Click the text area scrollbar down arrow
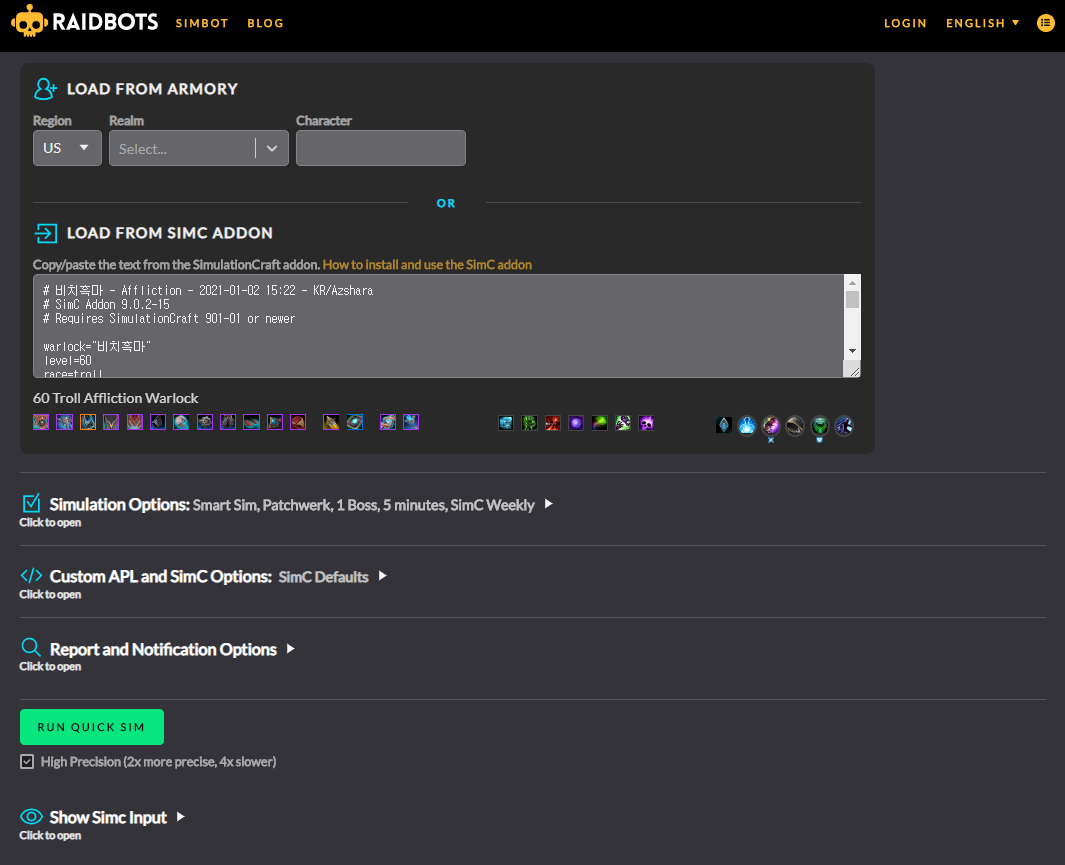Viewport: 1065px width, 865px height. [x=852, y=351]
